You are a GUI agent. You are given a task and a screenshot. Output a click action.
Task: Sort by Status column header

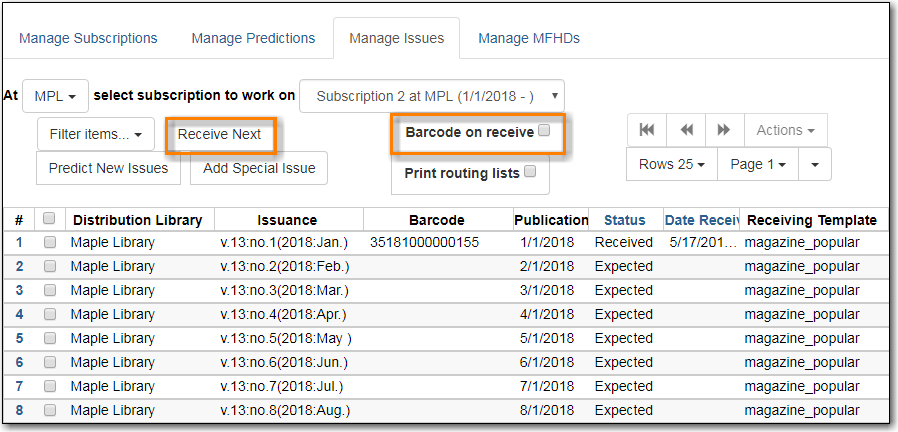(624, 220)
